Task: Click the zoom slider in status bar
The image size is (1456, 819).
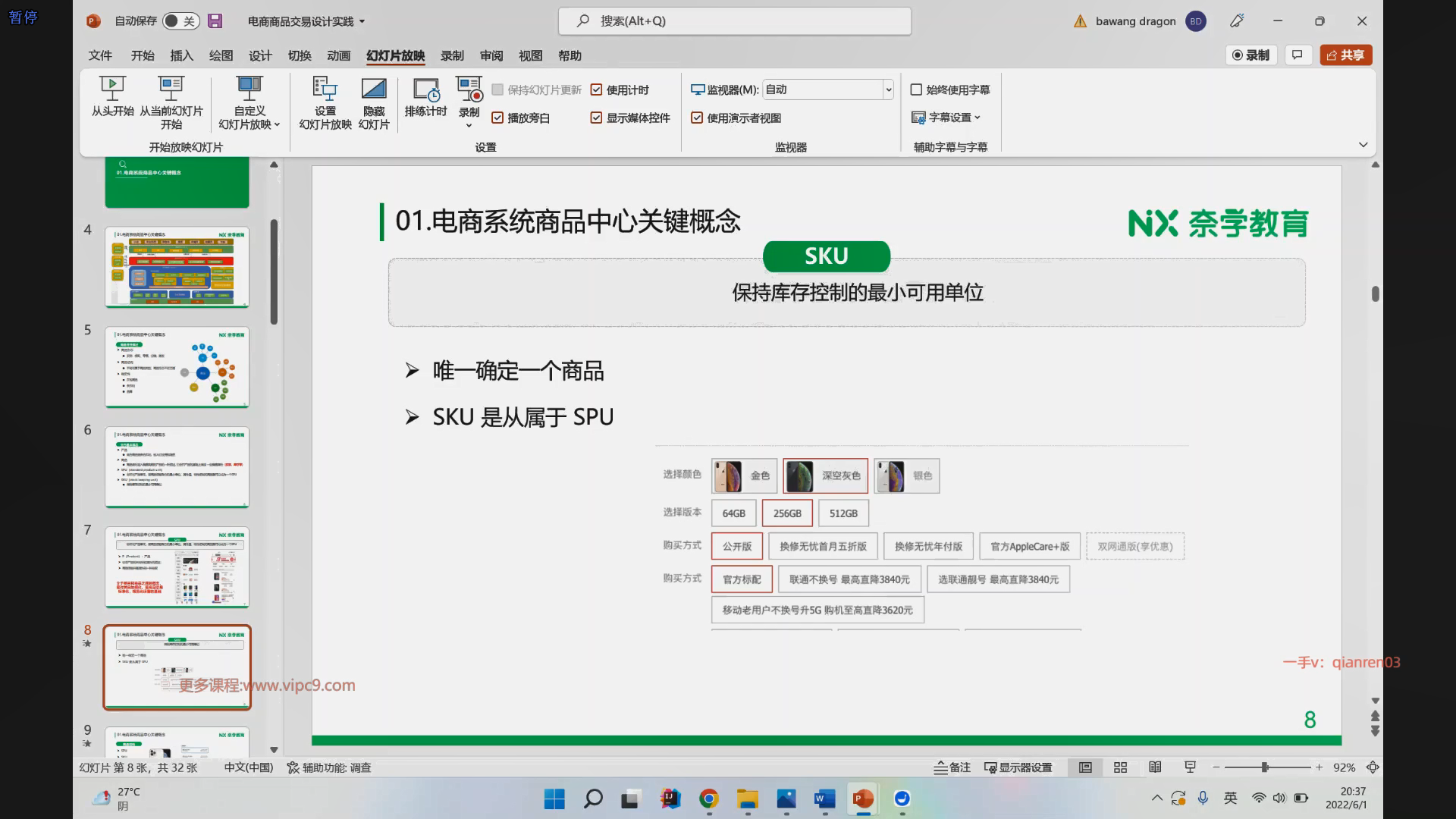Action: [x=1265, y=767]
